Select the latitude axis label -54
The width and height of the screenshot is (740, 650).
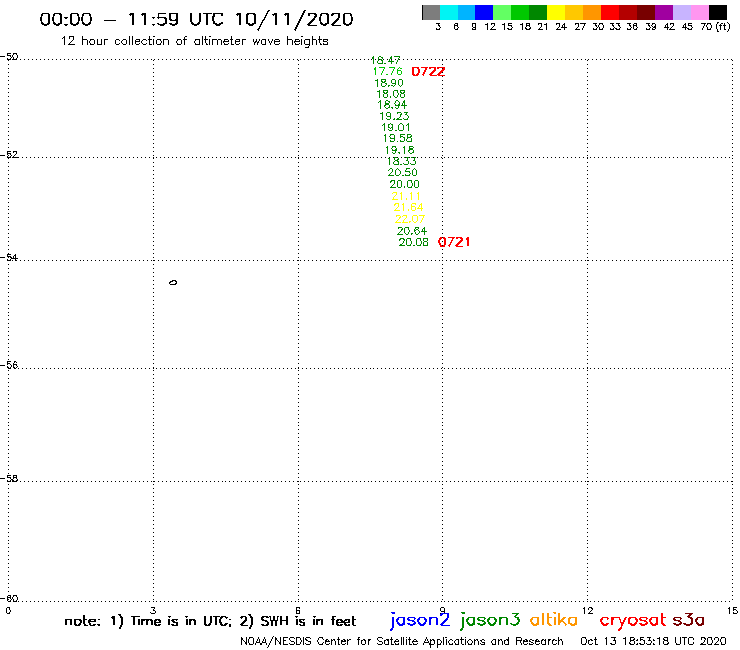coord(9,257)
